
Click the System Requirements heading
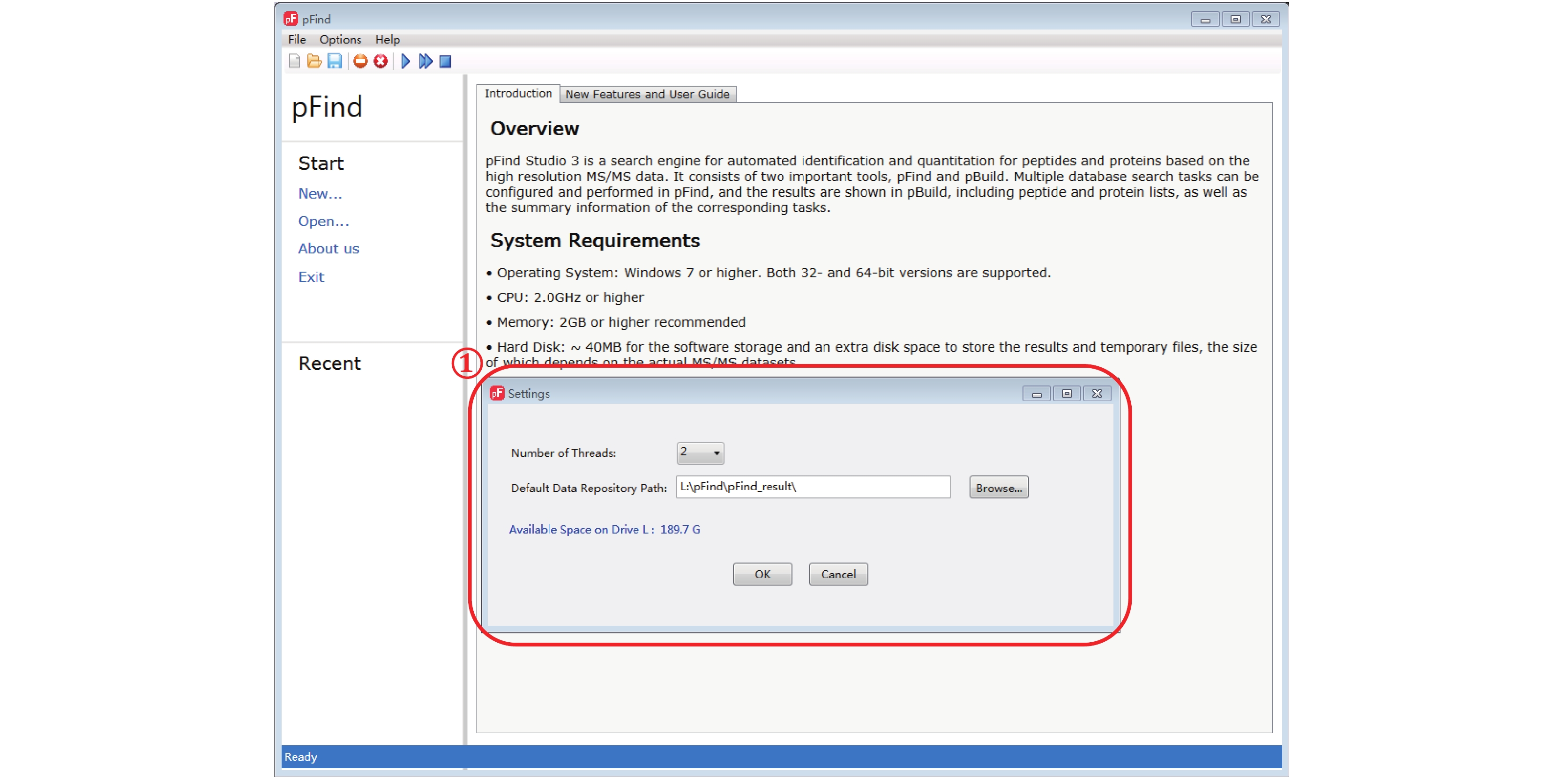(595, 240)
